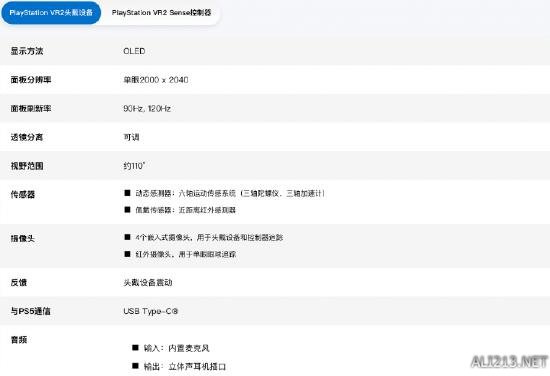550x376 pixels.
Task: Click the USB Type-C® value
Action: [x=151, y=311]
